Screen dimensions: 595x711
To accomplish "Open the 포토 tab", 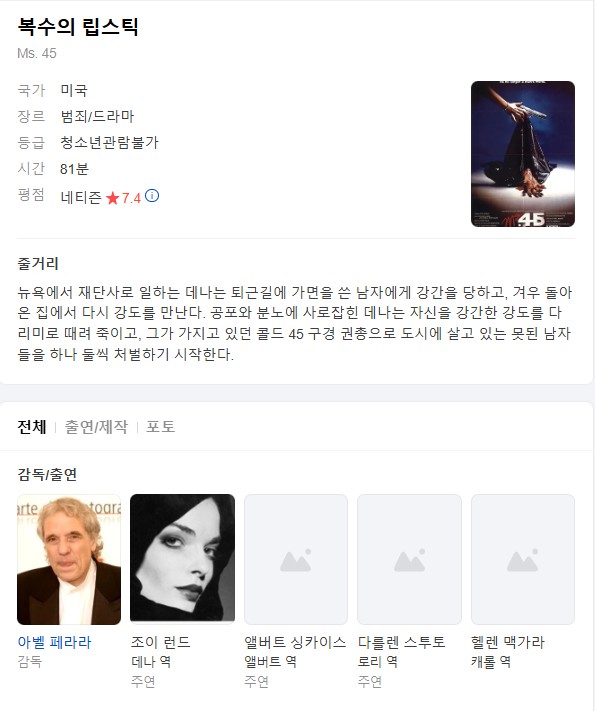I will click(161, 427).
